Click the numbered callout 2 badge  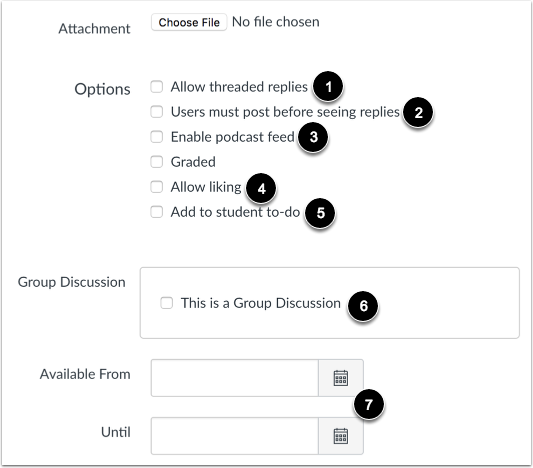click(x=418, y=112)
